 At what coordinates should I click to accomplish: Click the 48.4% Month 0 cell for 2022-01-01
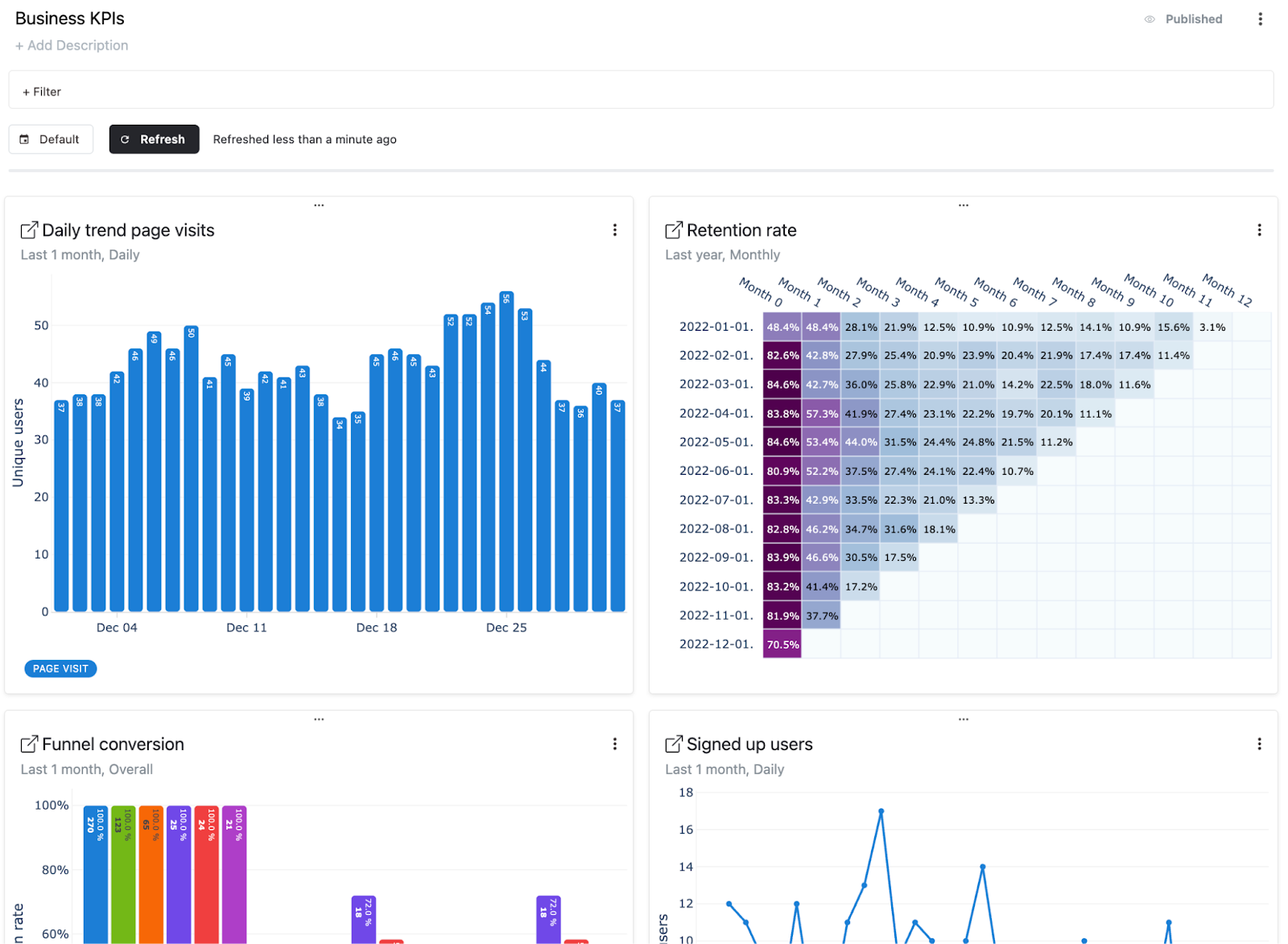tap(782, 328)
